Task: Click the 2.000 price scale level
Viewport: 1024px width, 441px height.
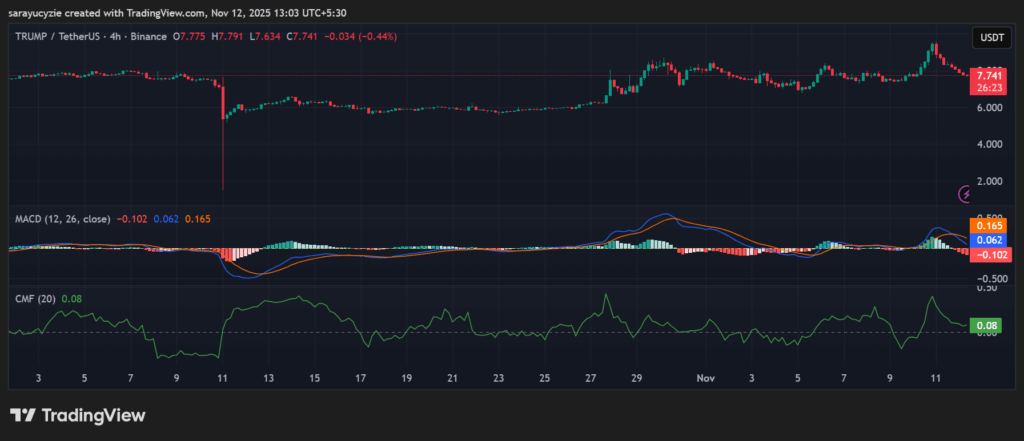Action: 988,181
